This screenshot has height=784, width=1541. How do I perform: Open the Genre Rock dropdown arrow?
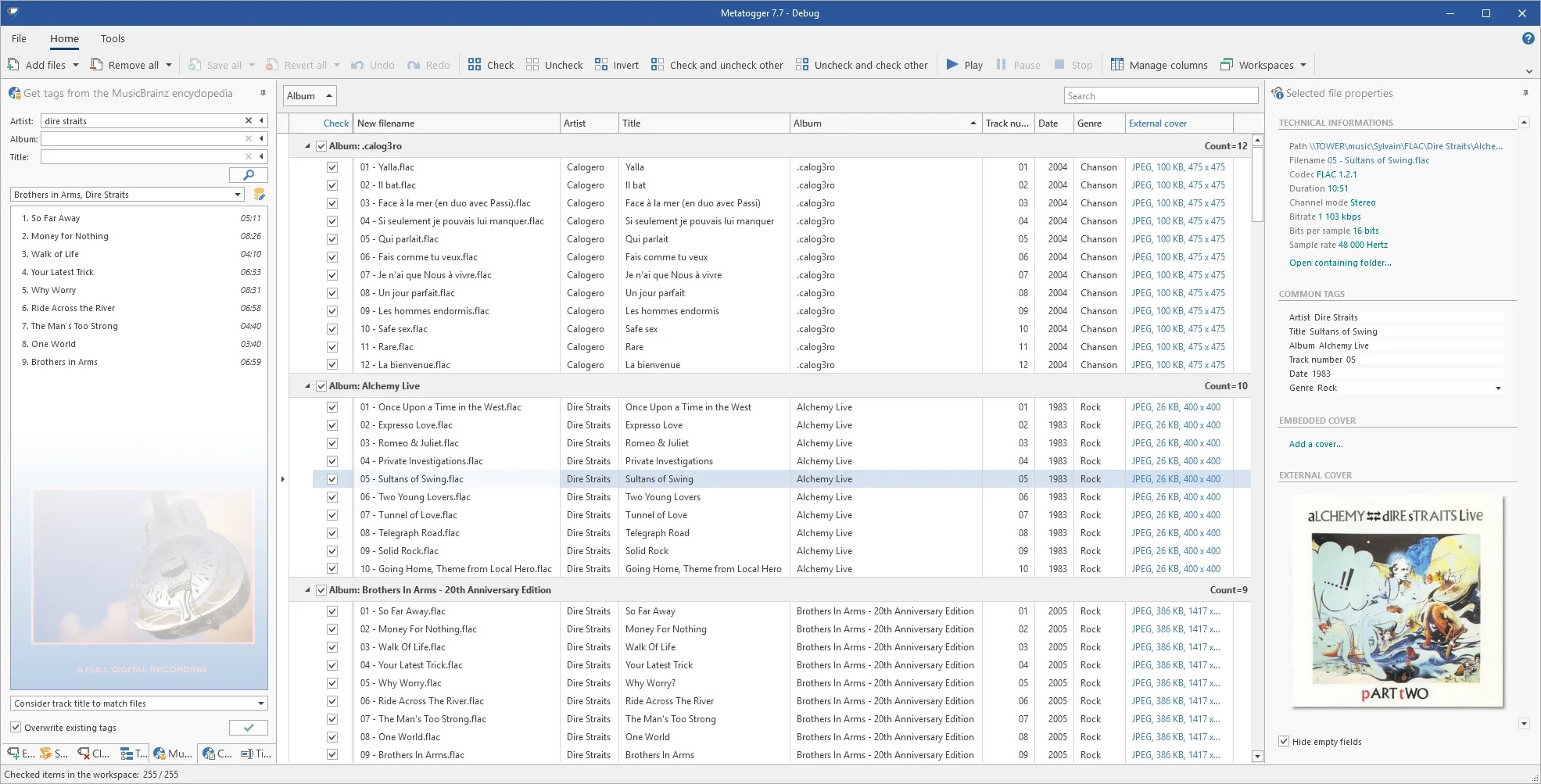[1498, 388]
